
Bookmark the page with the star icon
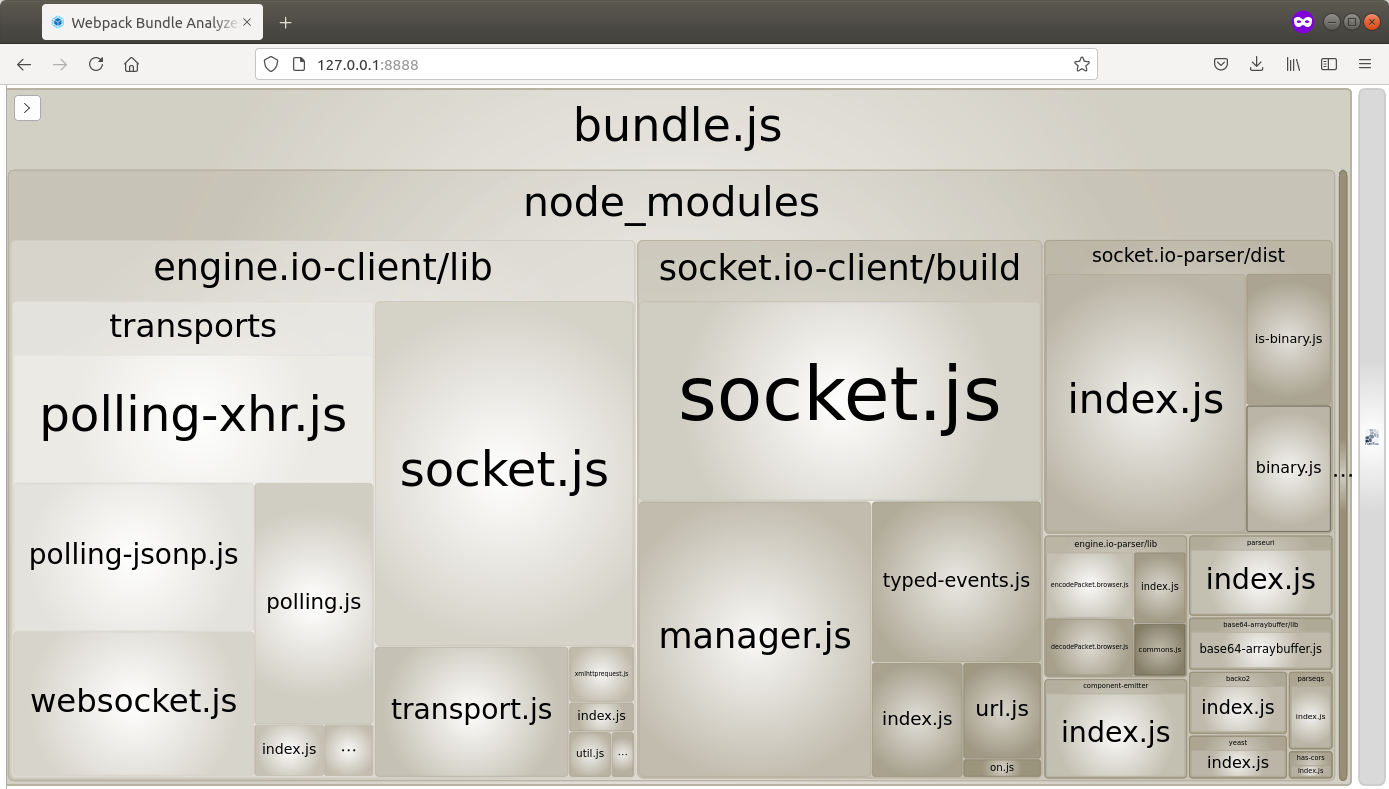1081,64
